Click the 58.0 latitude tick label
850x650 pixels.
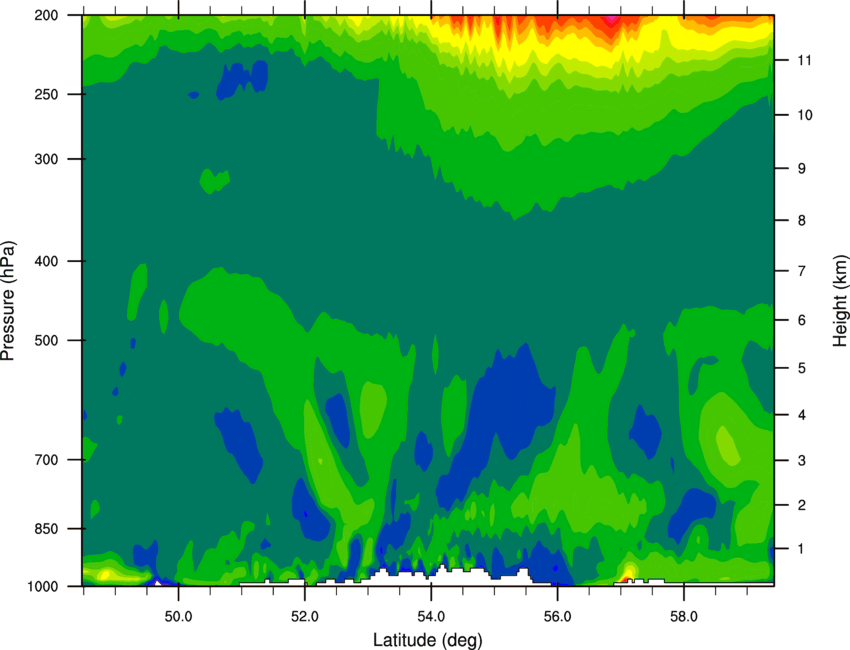pos(684,617)
